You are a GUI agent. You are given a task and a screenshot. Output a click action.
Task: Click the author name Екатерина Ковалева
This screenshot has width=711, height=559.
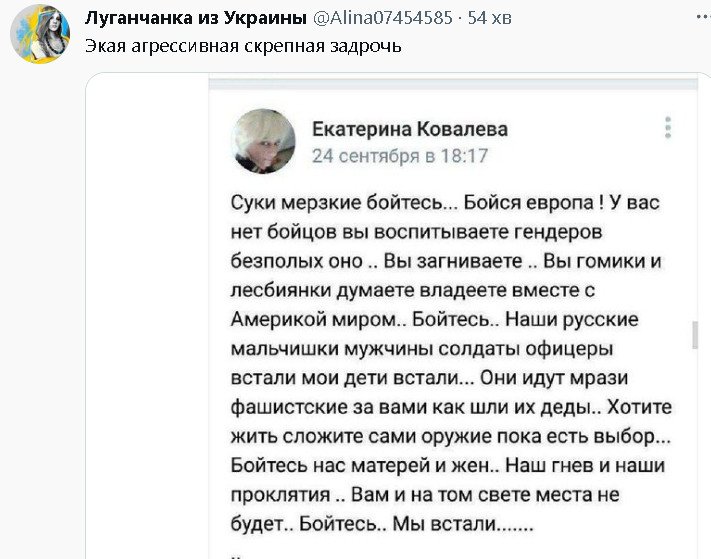(409, 129)
